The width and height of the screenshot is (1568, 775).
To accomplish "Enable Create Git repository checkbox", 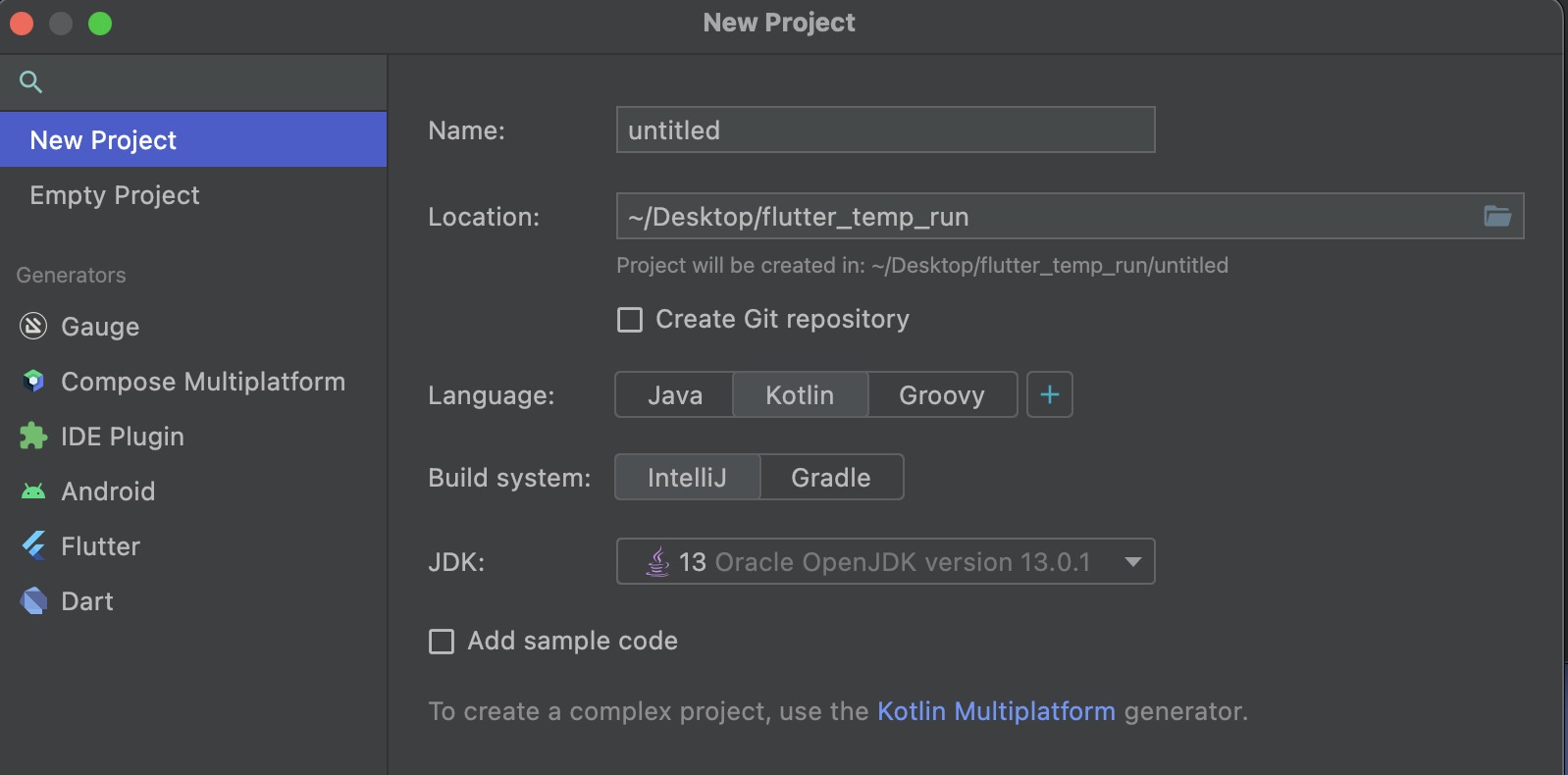I will [x=630, y=320].
